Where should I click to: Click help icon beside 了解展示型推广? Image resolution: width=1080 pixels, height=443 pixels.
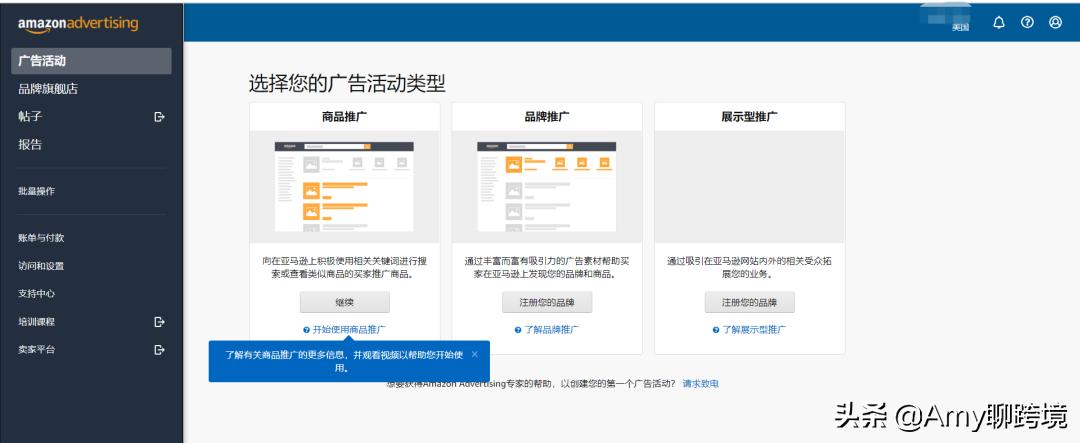[716, 330]
